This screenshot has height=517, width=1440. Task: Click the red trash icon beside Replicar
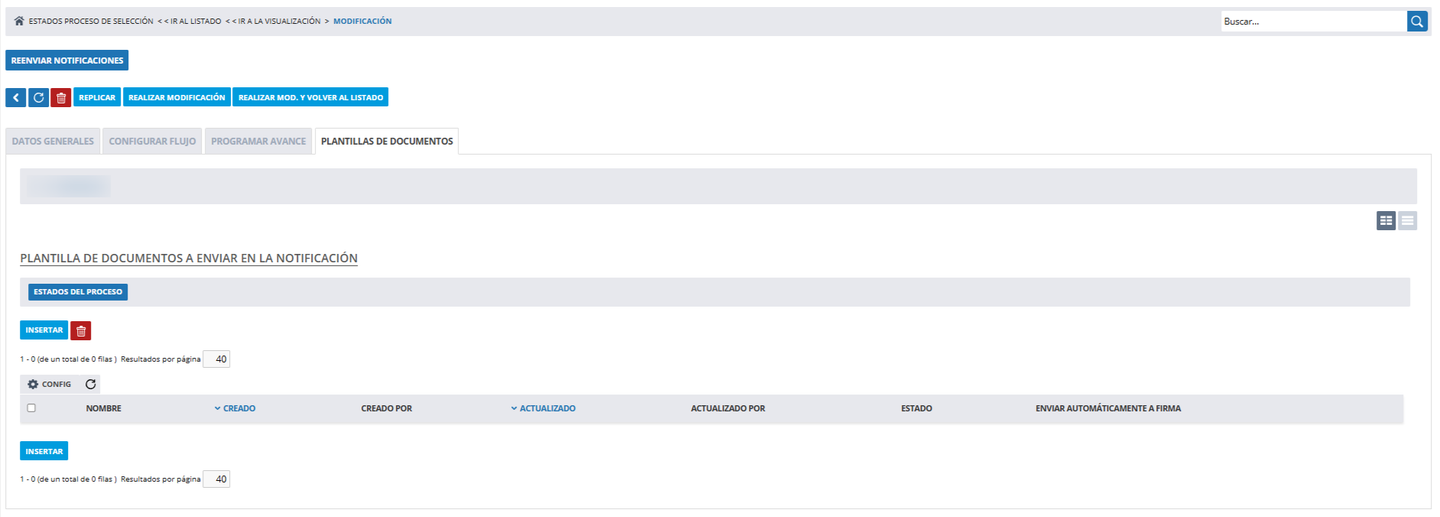pyautogui.click(x=61, y=97)
